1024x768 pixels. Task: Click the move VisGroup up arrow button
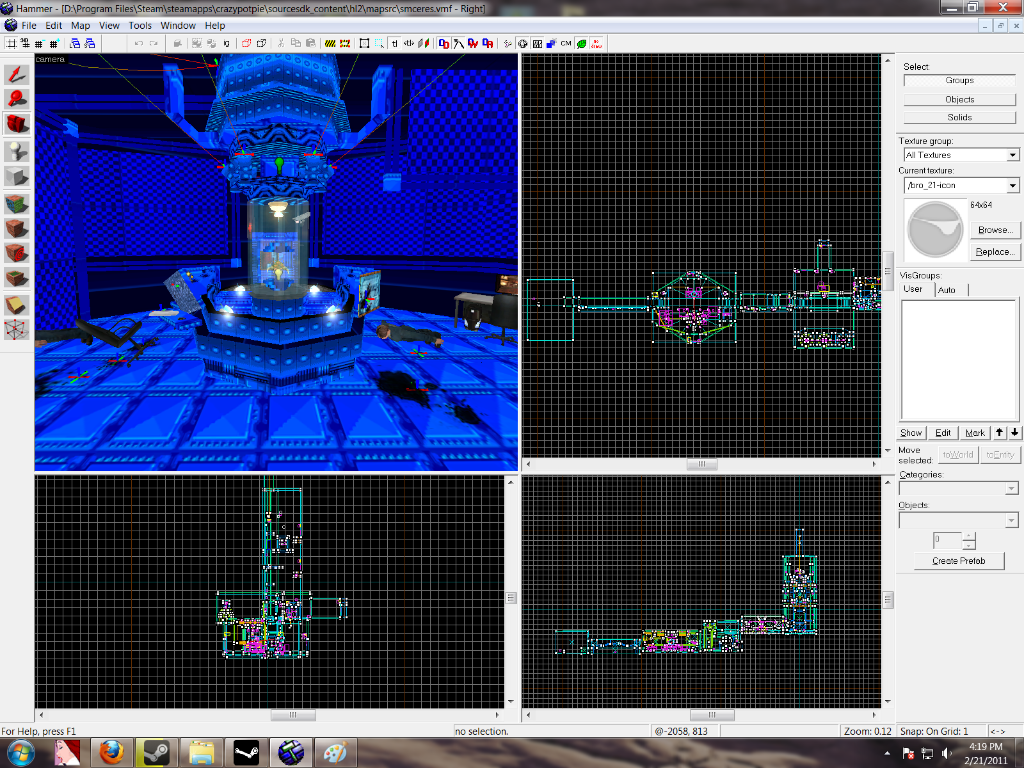(x=999, y=433)
